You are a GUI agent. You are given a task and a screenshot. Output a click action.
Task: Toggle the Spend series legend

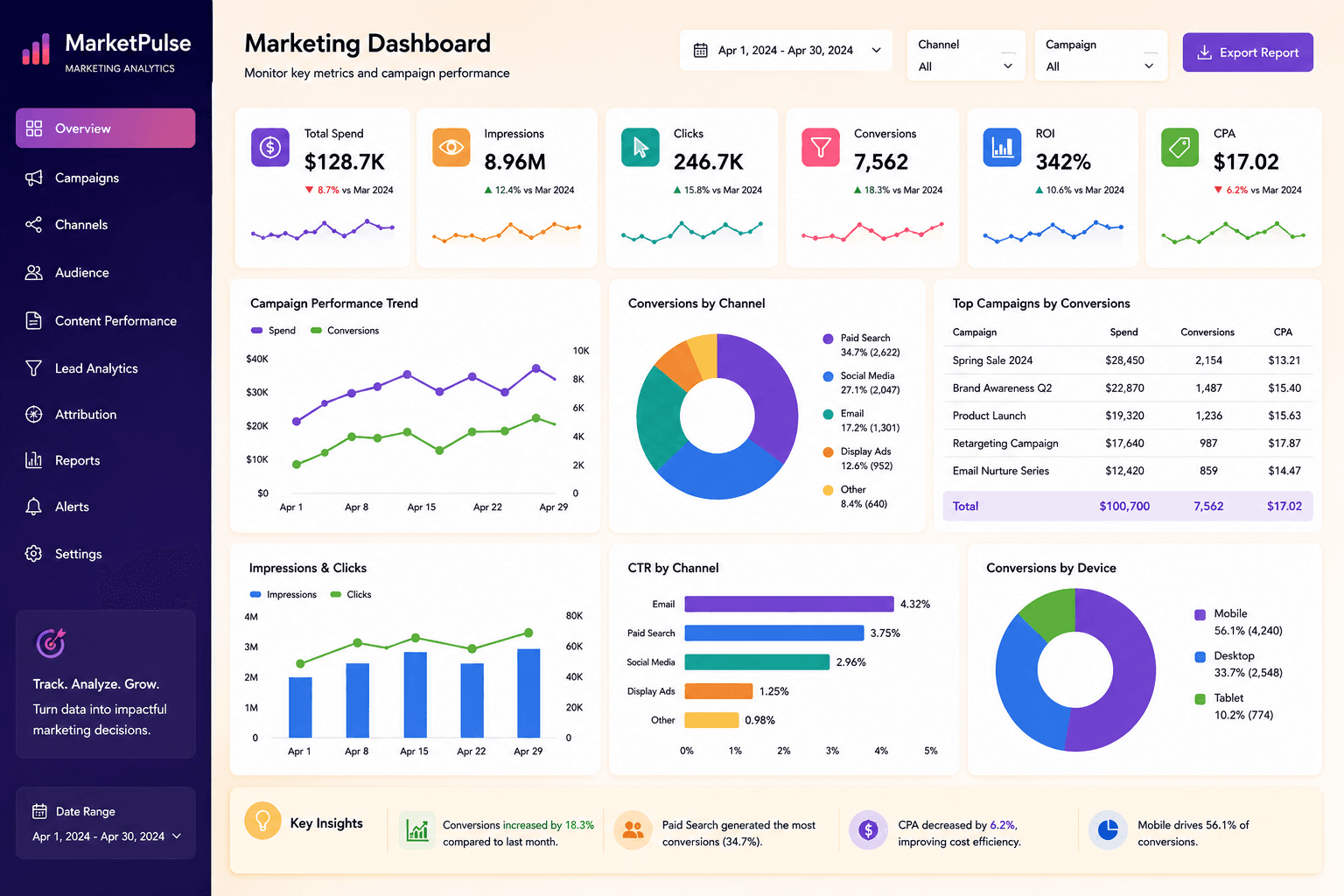click(273, 331)
